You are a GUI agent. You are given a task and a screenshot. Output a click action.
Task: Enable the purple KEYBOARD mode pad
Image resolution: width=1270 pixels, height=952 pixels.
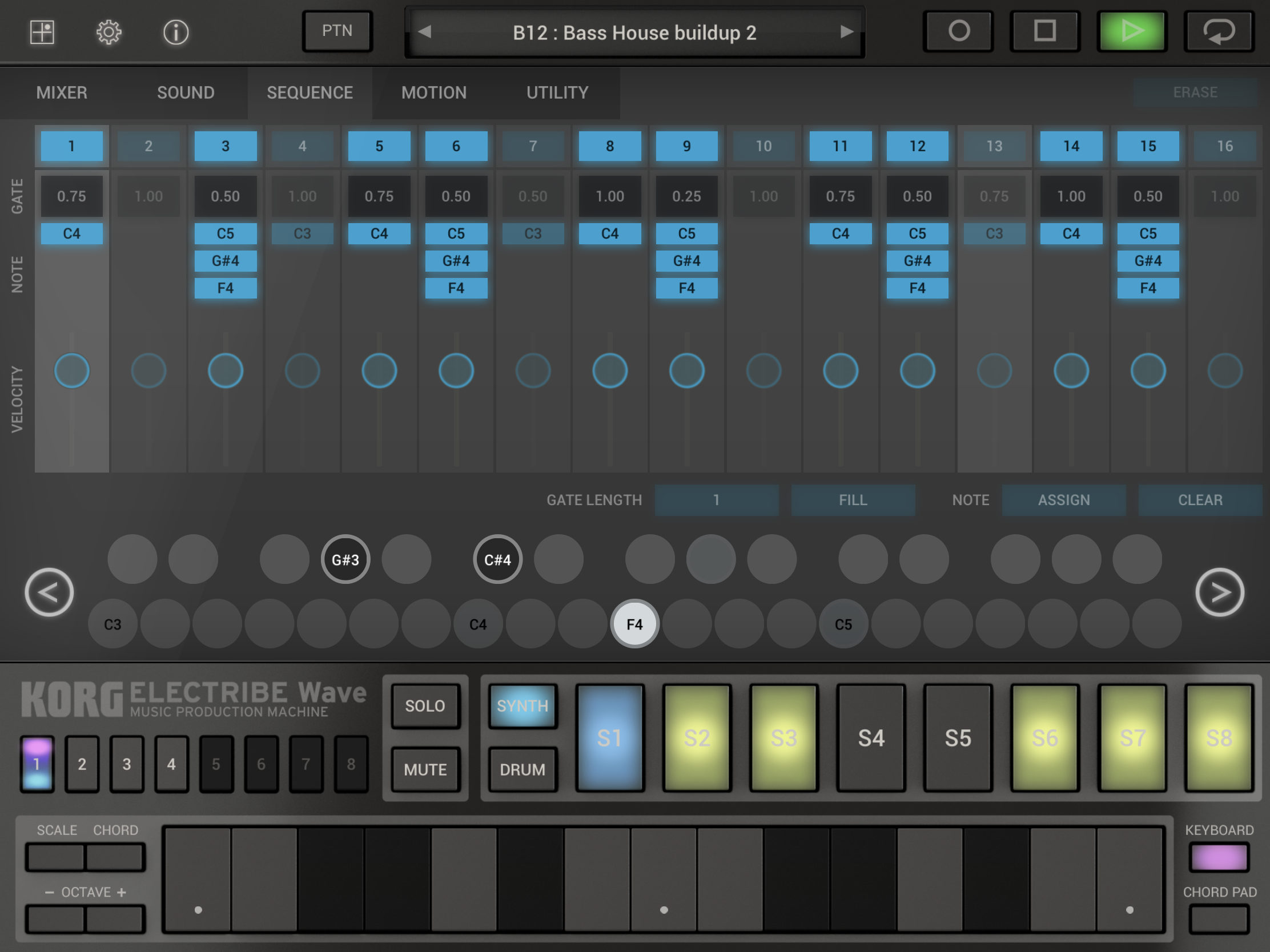point(1219,858)
